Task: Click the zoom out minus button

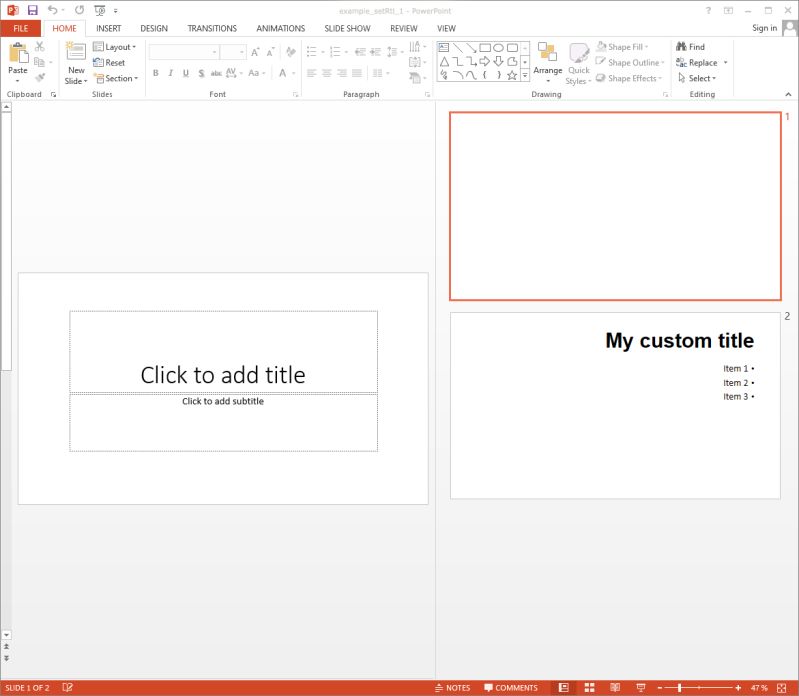Action: pyautogui.click(x=659, y=688)
